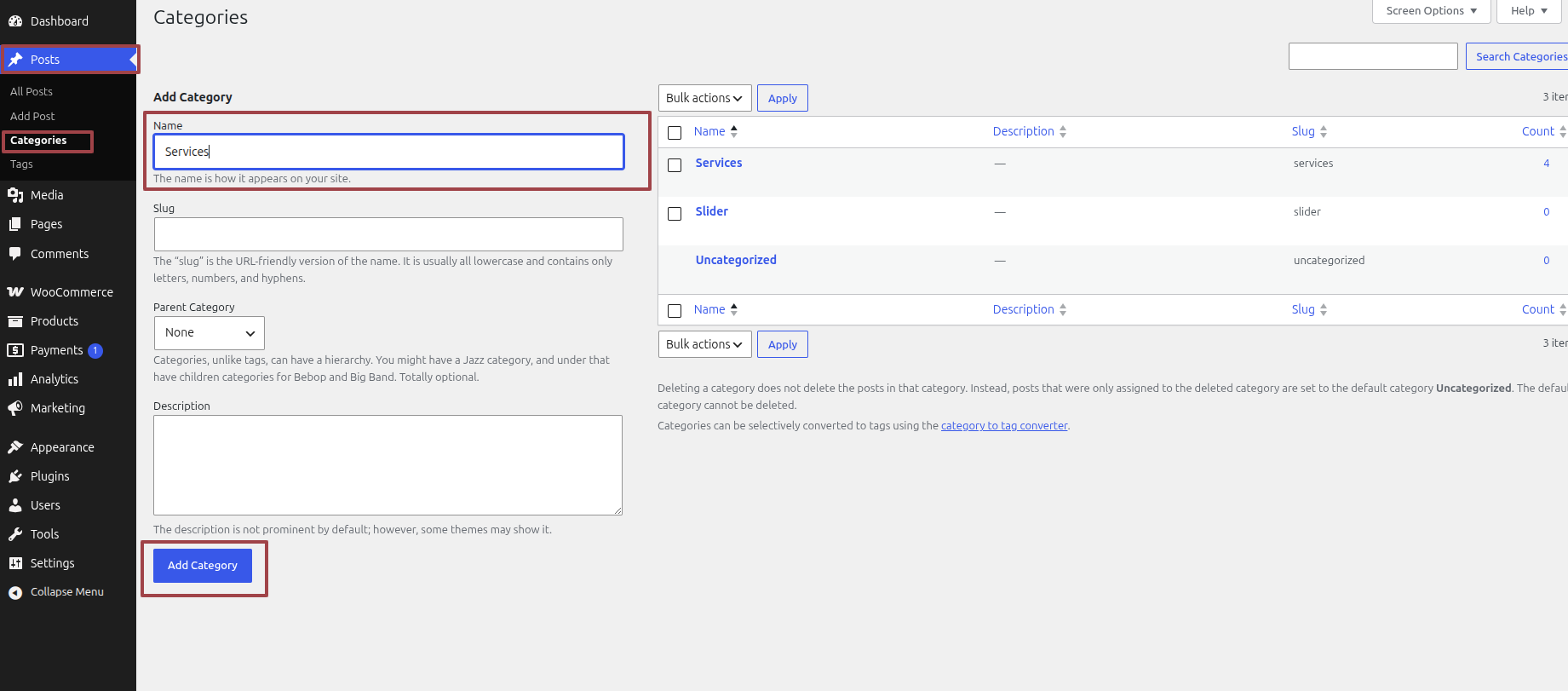Image resolution: width=1568 pixels, height=691 pixels.
Task: Click the Settings sliders icon
Action: pos(15,563)
